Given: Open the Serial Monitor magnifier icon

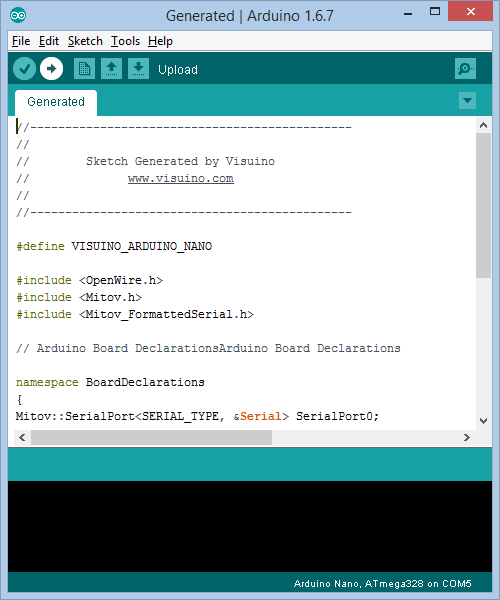Looking at the screenshot, I should pos(465,69).
